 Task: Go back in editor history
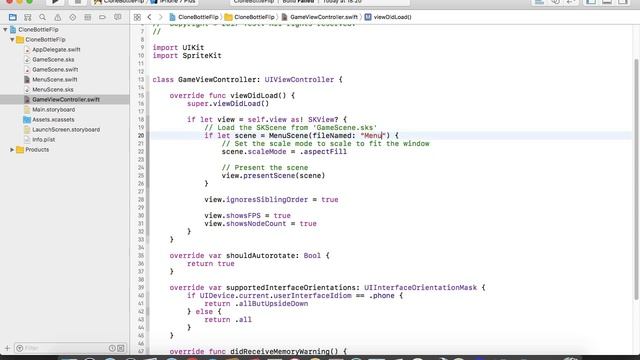click(149, 17)
